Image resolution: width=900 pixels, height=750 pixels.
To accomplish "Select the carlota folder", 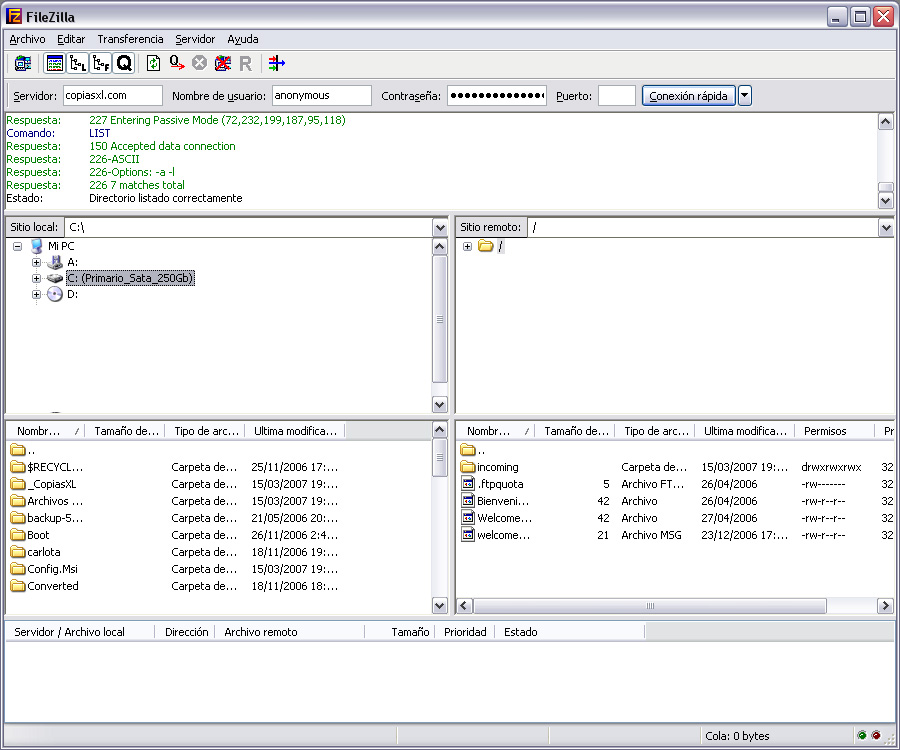I will click(x=35, y=552).
